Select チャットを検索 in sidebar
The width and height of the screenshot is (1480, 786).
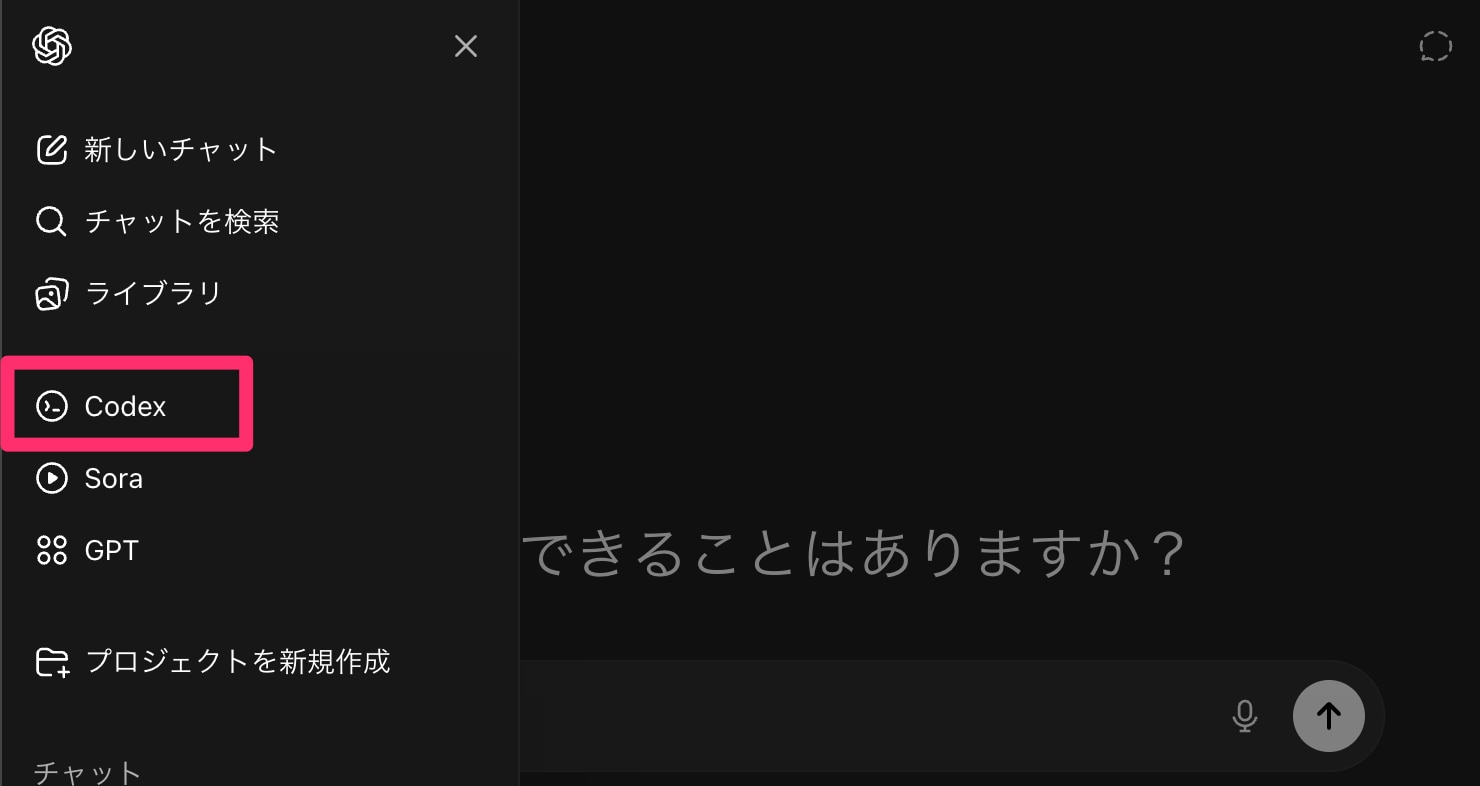(x=182, y=221)
